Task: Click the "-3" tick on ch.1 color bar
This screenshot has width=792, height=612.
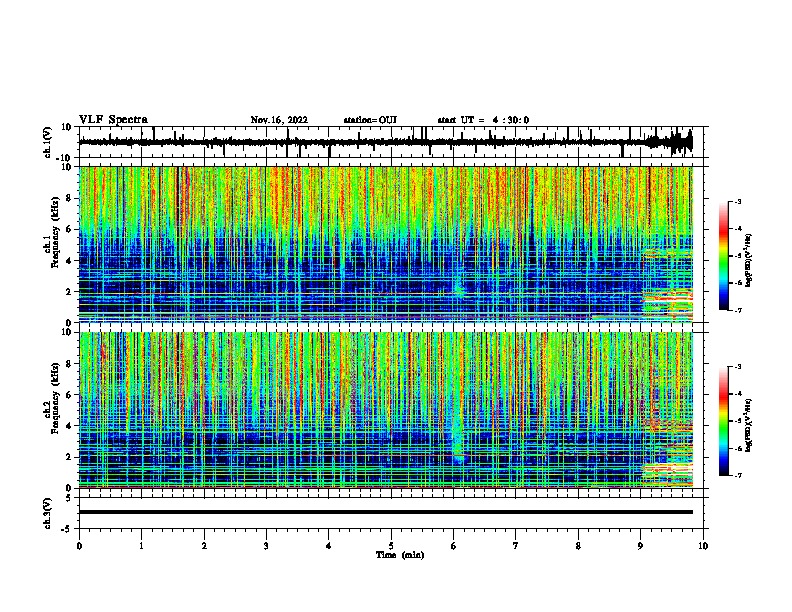Action: [x=738, y=201]
